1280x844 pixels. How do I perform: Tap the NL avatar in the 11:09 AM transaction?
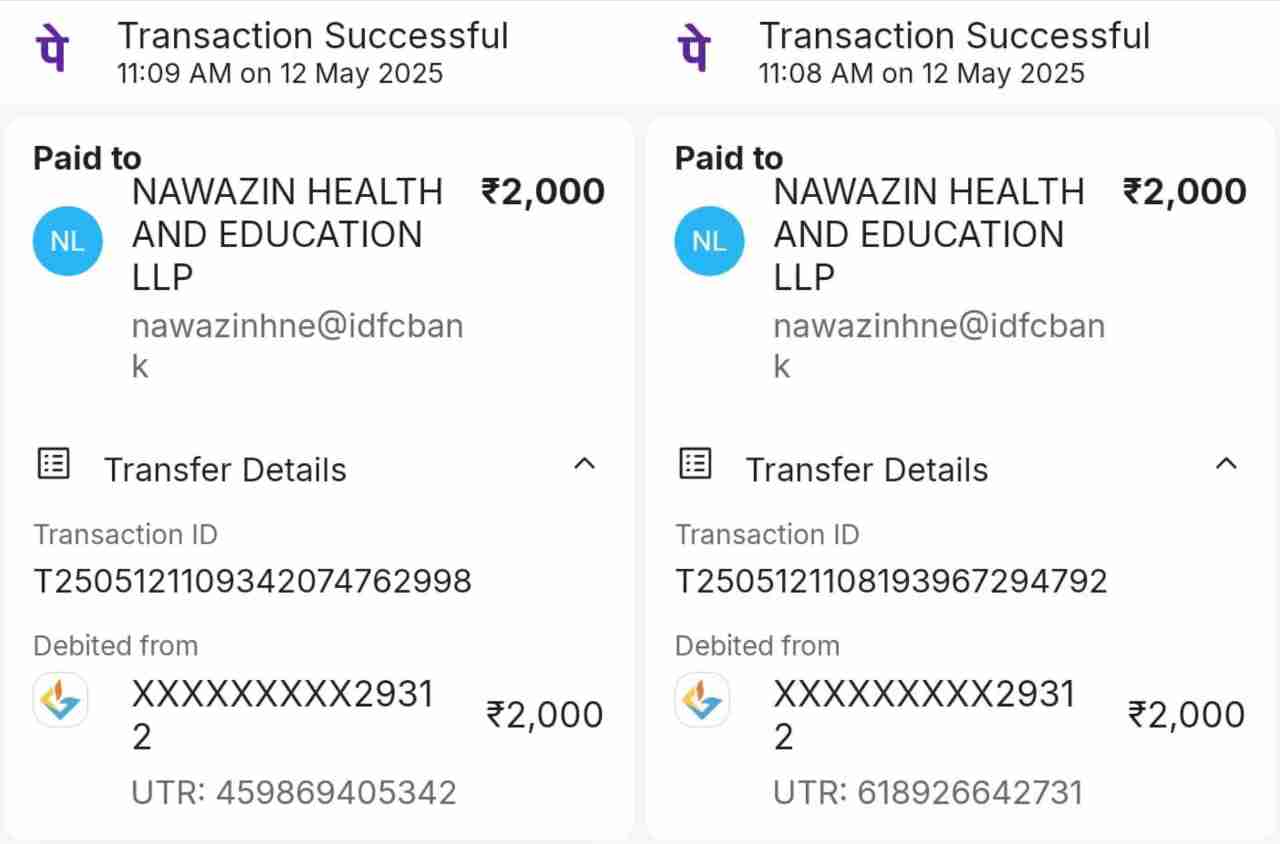[x=67, y=241]
